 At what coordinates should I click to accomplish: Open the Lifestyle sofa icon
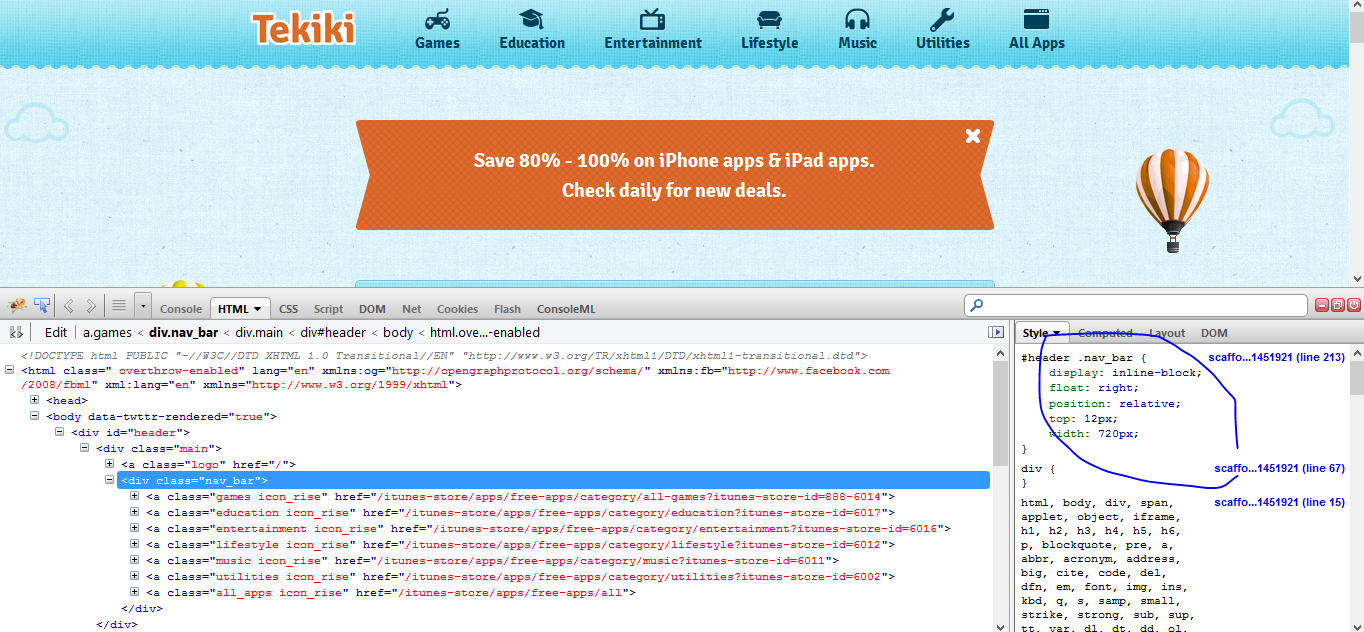[769, 19]
